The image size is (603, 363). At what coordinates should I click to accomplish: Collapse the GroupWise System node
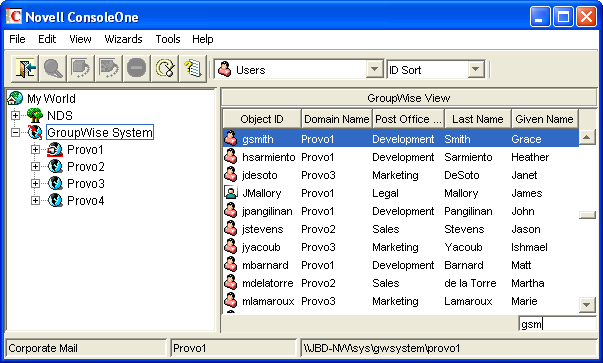tap(15, 133)
